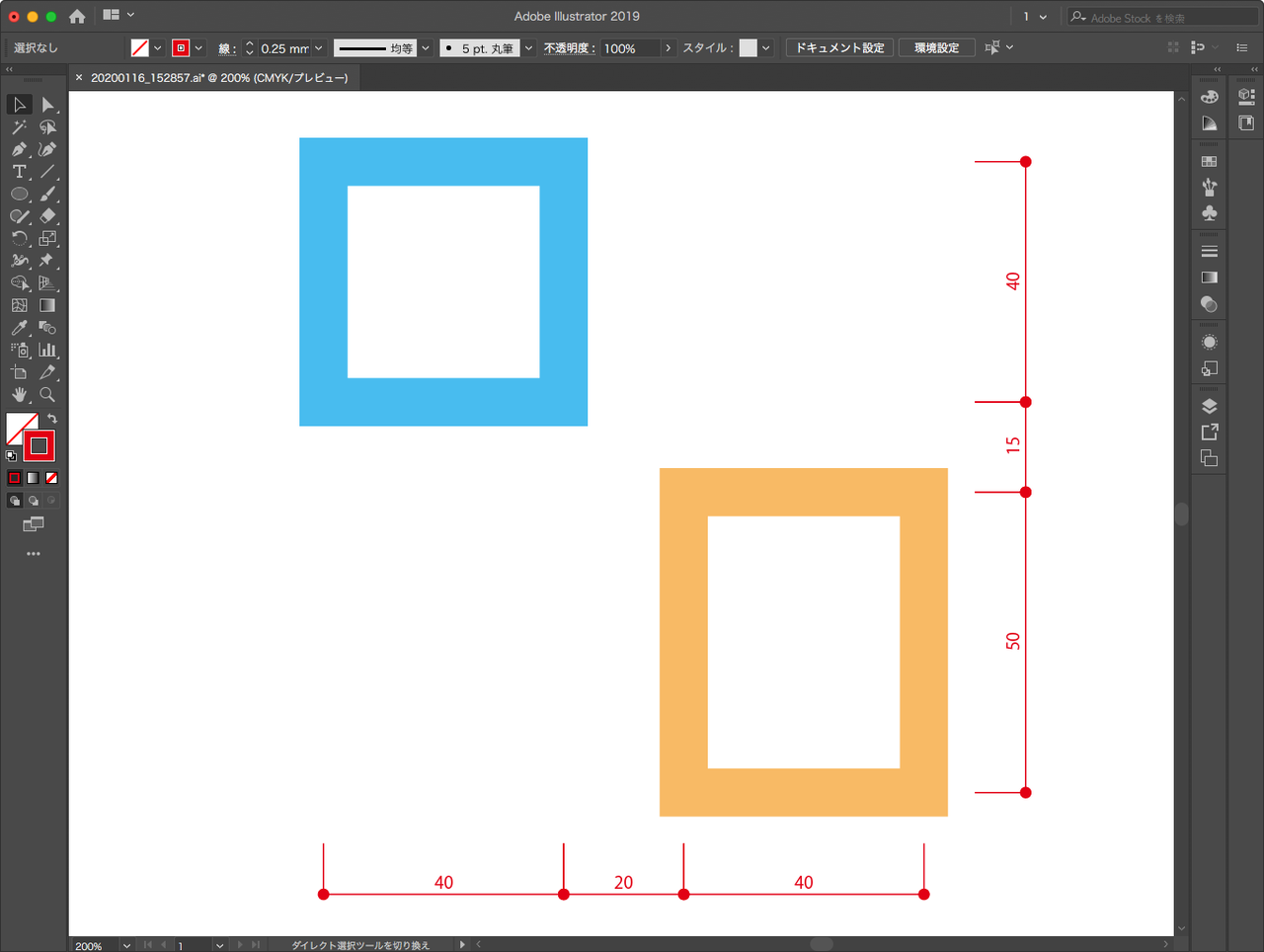The image size is (1264, 952).
Task: Click the Fill color box in toolbox
Action: point(17,425)
